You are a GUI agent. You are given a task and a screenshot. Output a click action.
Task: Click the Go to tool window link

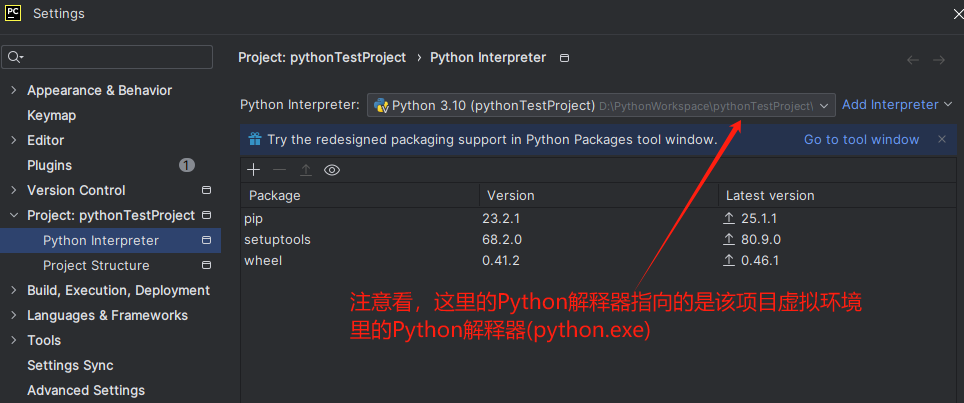861,139
